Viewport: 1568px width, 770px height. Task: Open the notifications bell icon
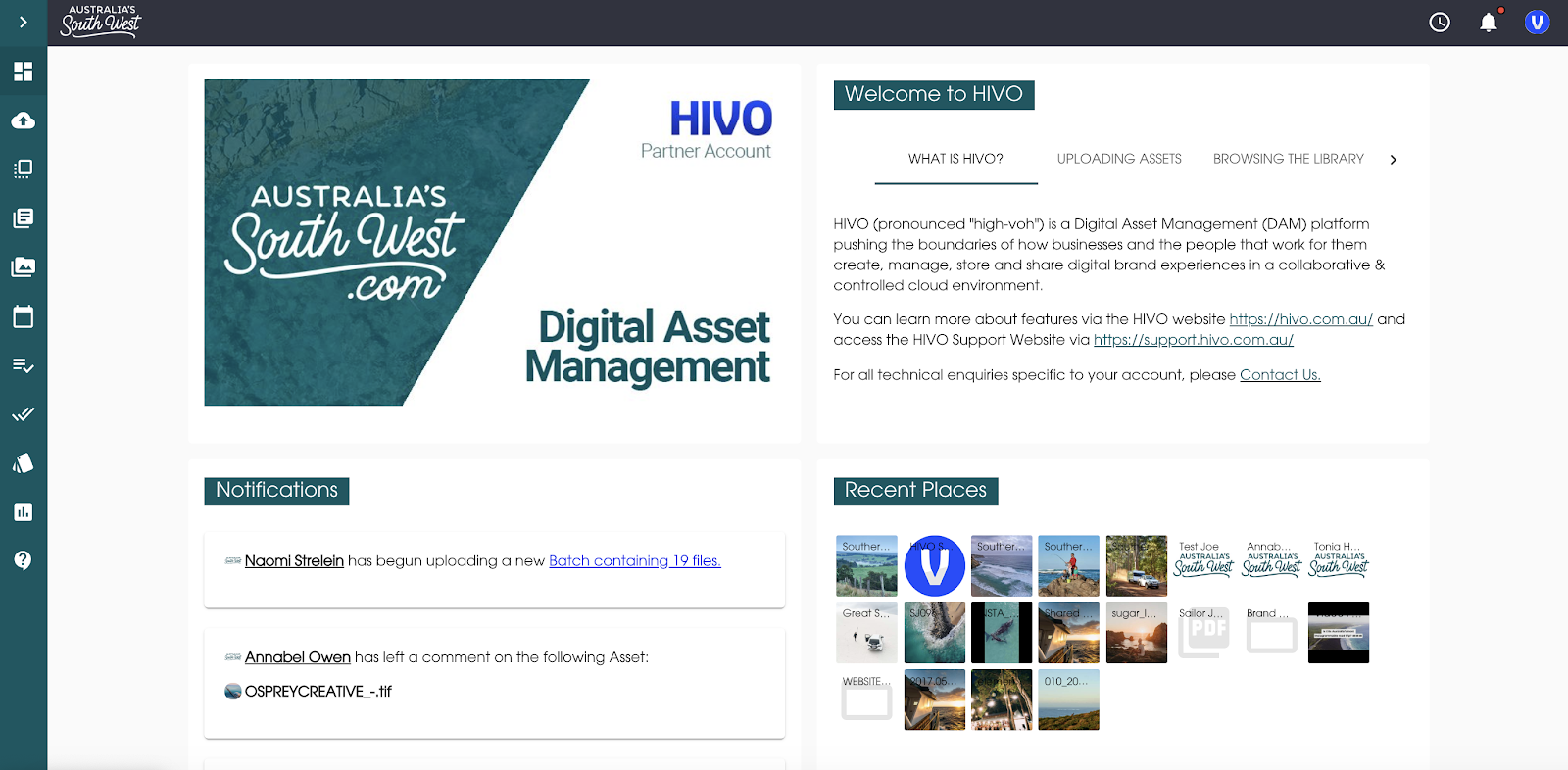pyautogui.click(x=1489, y=22)
